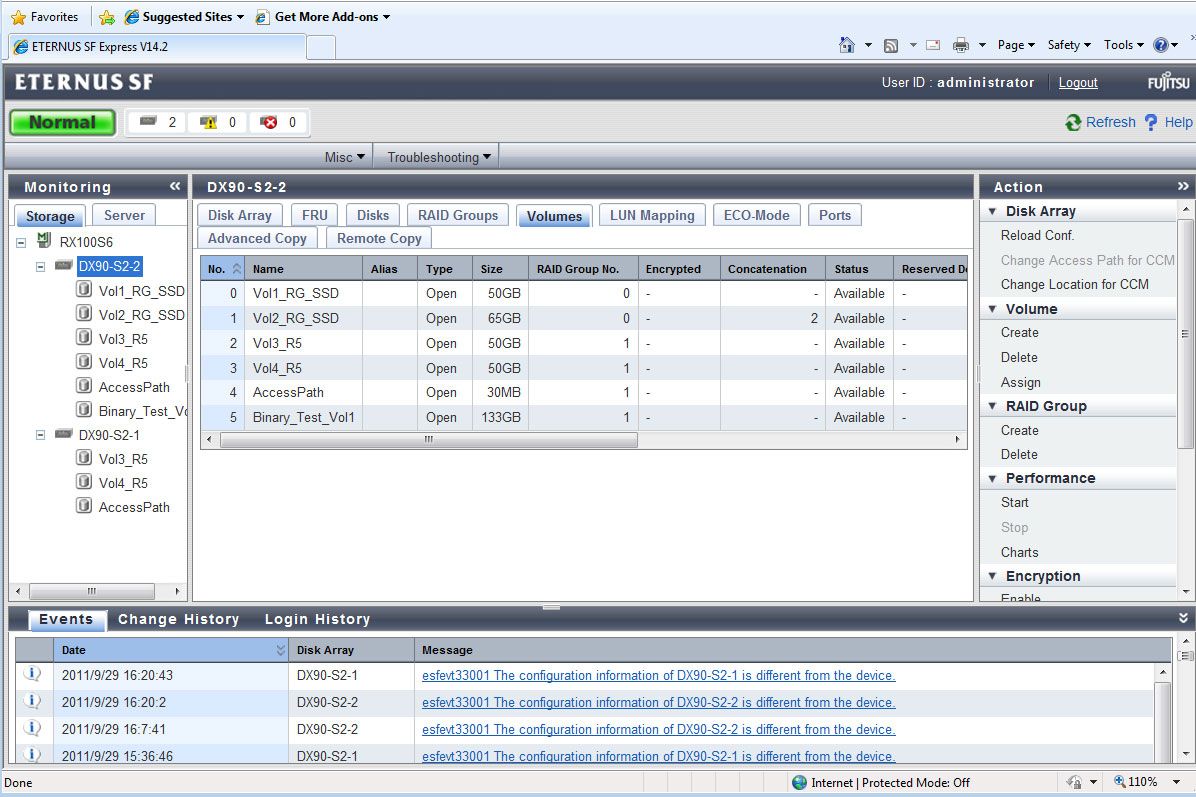This screenshot has width=1196, height=797.
Task: Click the Internet globe icon in status bar
Action: click(x=799, y=783)
